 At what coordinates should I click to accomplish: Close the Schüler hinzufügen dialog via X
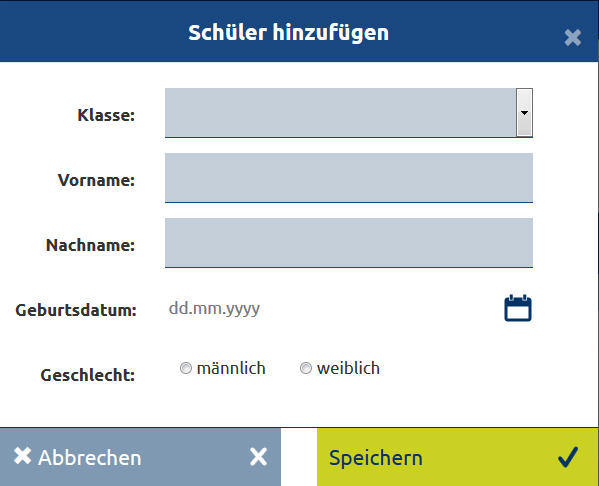tap(573, 38)
